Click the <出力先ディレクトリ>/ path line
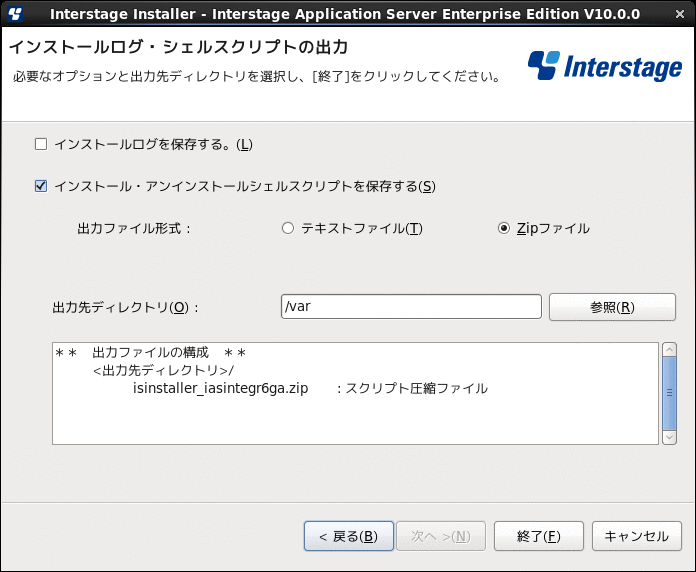The height and width of the screenshot is (572, 696). click(x=163, y=370)
